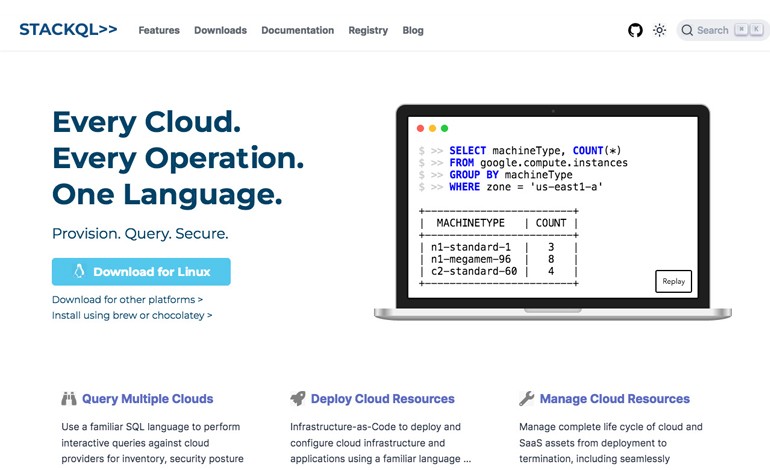Click the wrench icon
The width and height of the screenshot is (770, 470).
[x=526, y=398]
